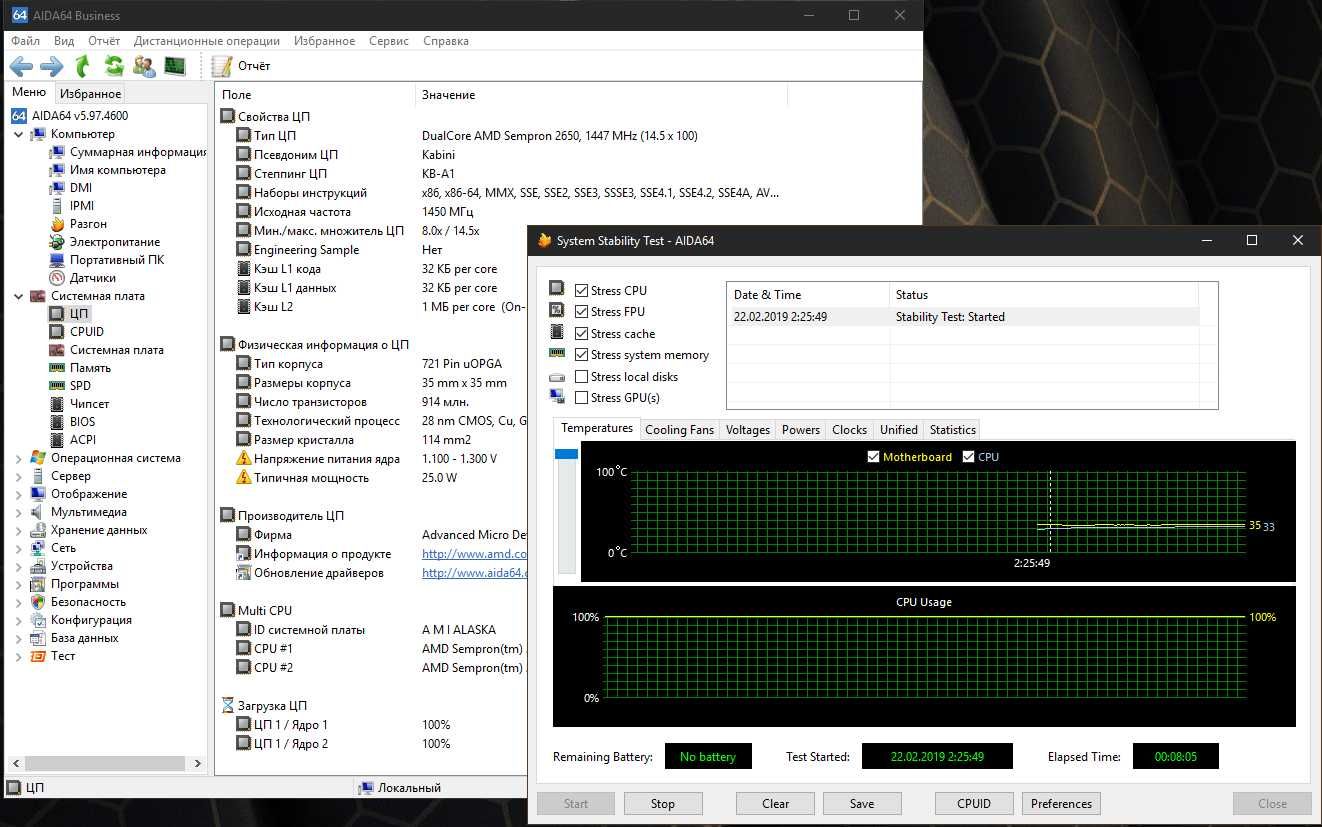1322x827 pixels.
Task: Open Разгон overclock tree item
Action: click(88, 224)
